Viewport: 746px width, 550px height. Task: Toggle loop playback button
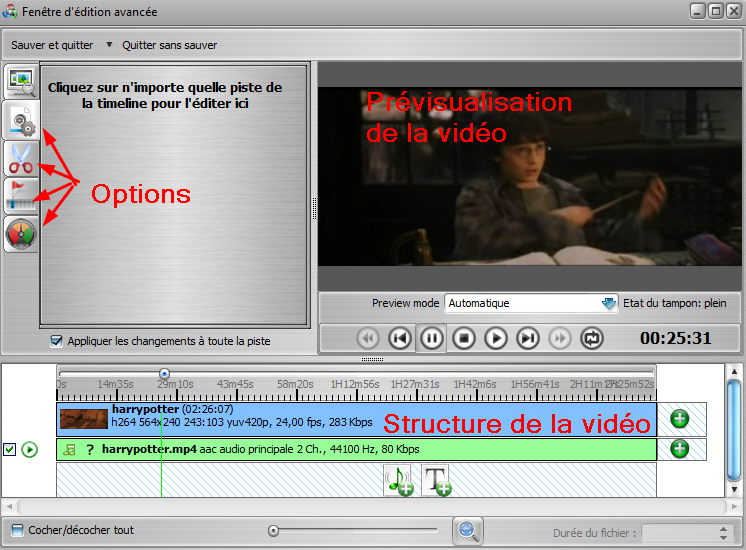[592, 338]
